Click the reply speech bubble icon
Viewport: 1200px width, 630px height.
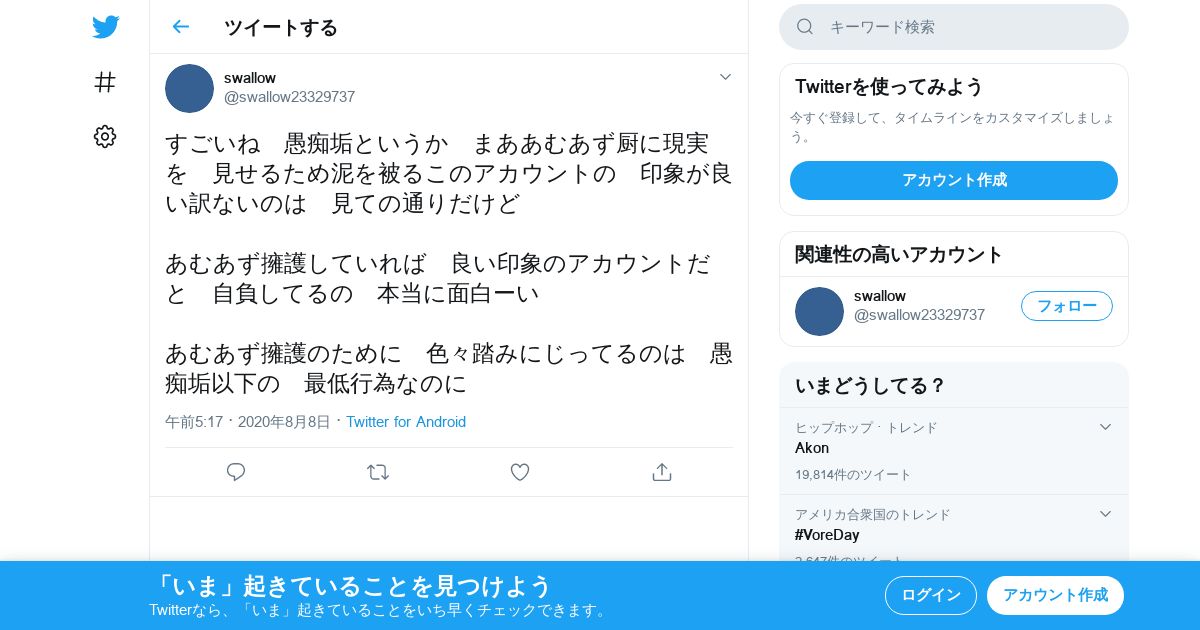coord(236,472)
